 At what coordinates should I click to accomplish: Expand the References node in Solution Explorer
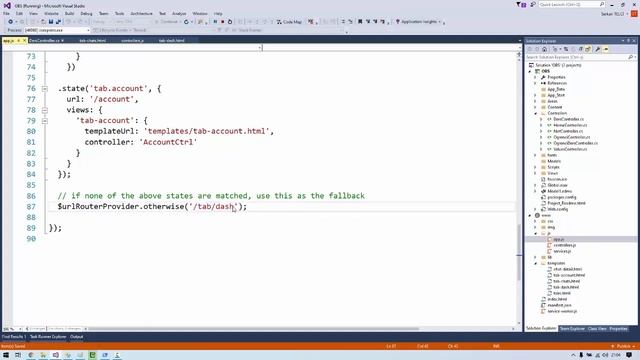pyautogui.click(x=536, y=83)
